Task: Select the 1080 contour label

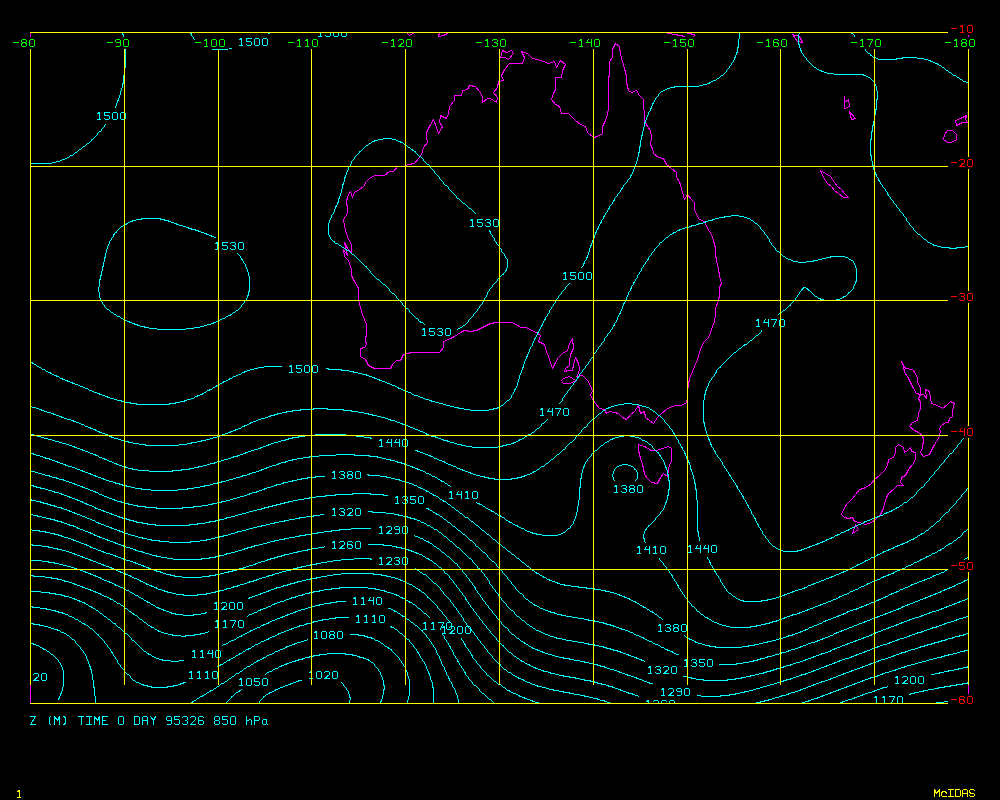Action: click(328, 635)
